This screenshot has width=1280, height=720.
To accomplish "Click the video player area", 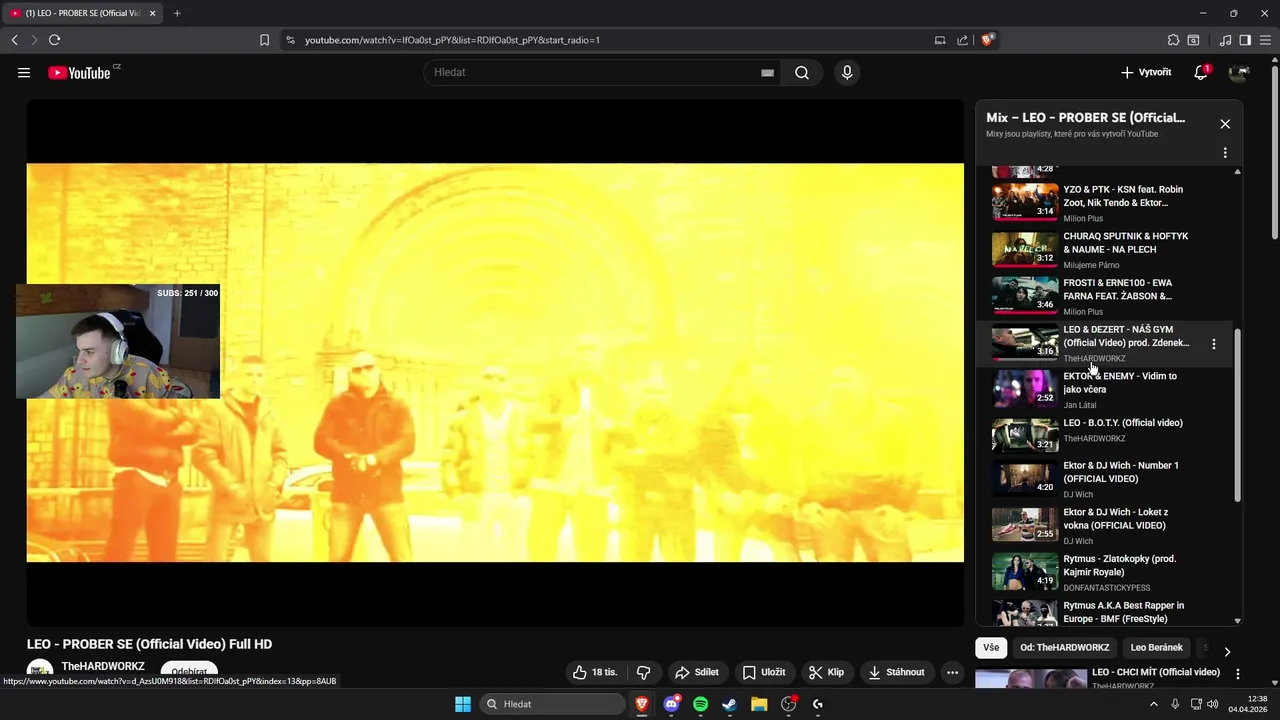I will click(x=495, y=362).
